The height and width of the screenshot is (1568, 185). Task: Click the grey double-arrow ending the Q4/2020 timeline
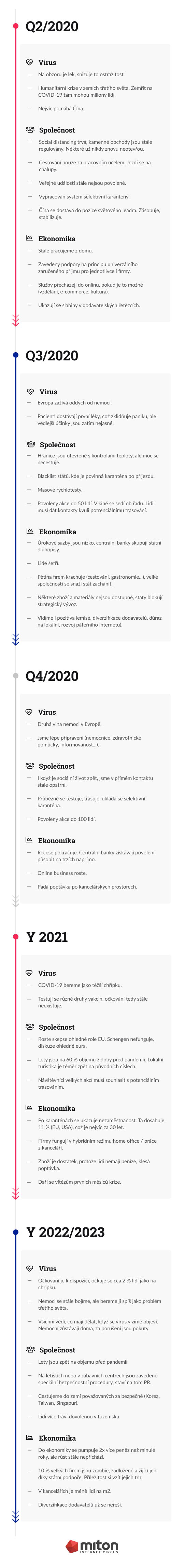coord(16,901)
